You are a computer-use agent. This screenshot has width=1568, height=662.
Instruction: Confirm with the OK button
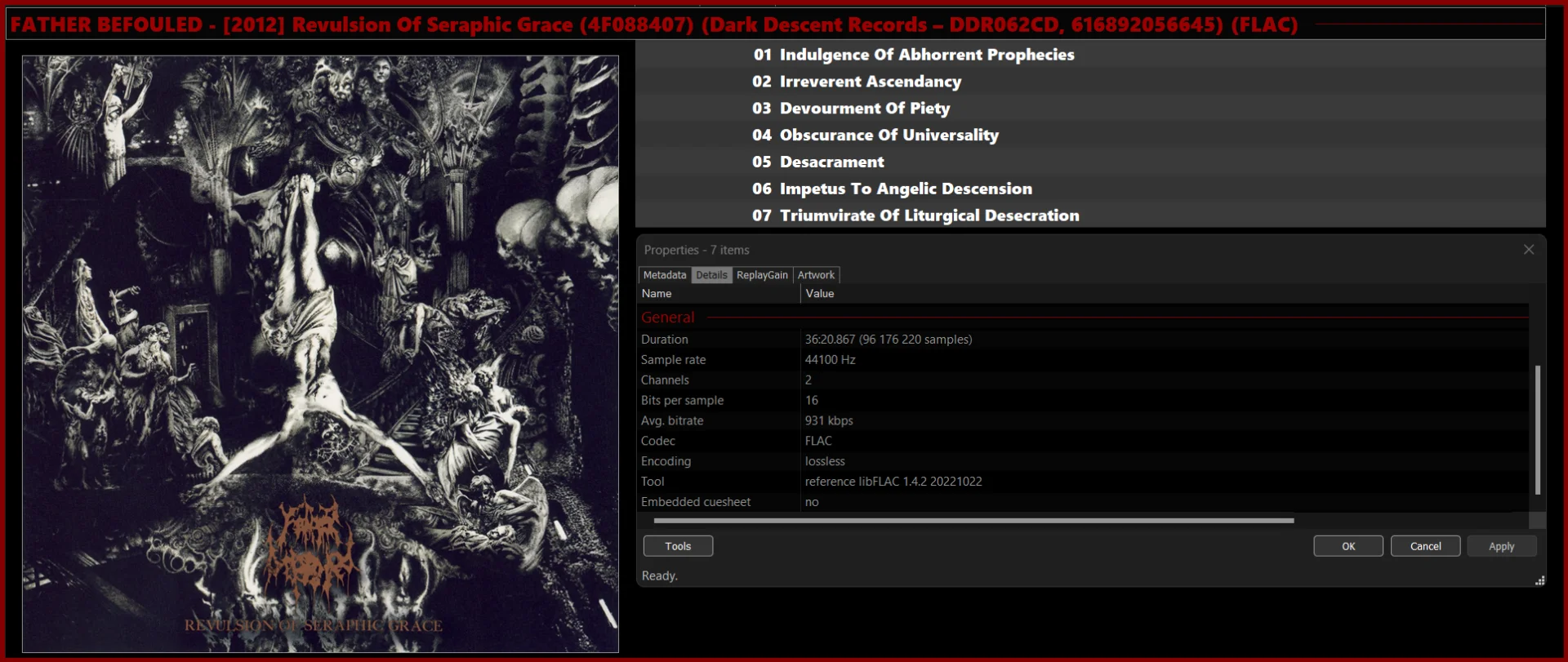pyautogui.click(x=1348, y=546)
